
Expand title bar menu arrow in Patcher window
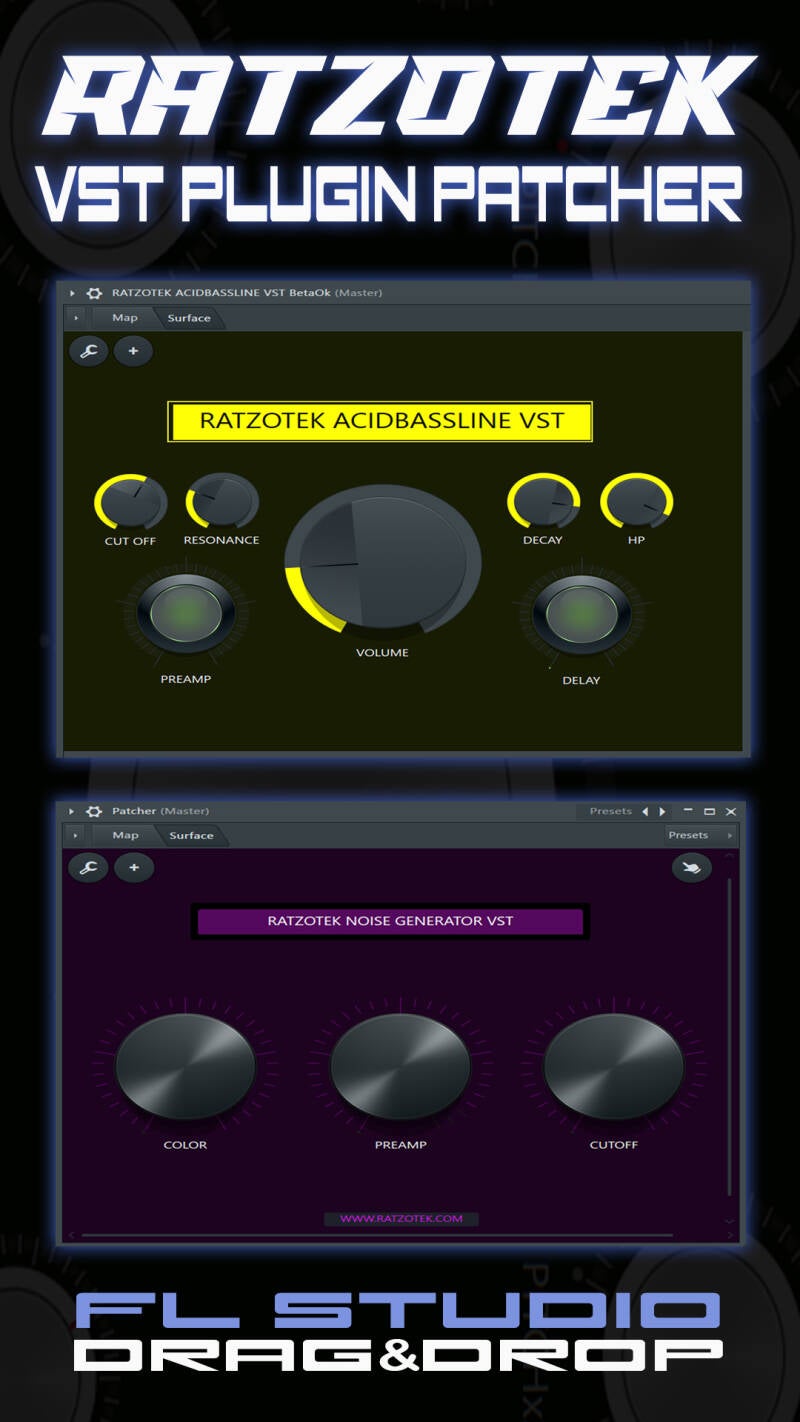[72, 811]
